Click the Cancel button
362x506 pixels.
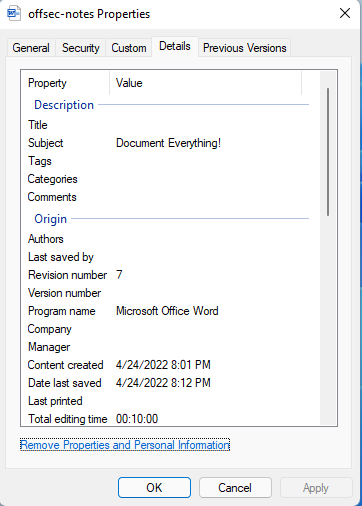235,488
